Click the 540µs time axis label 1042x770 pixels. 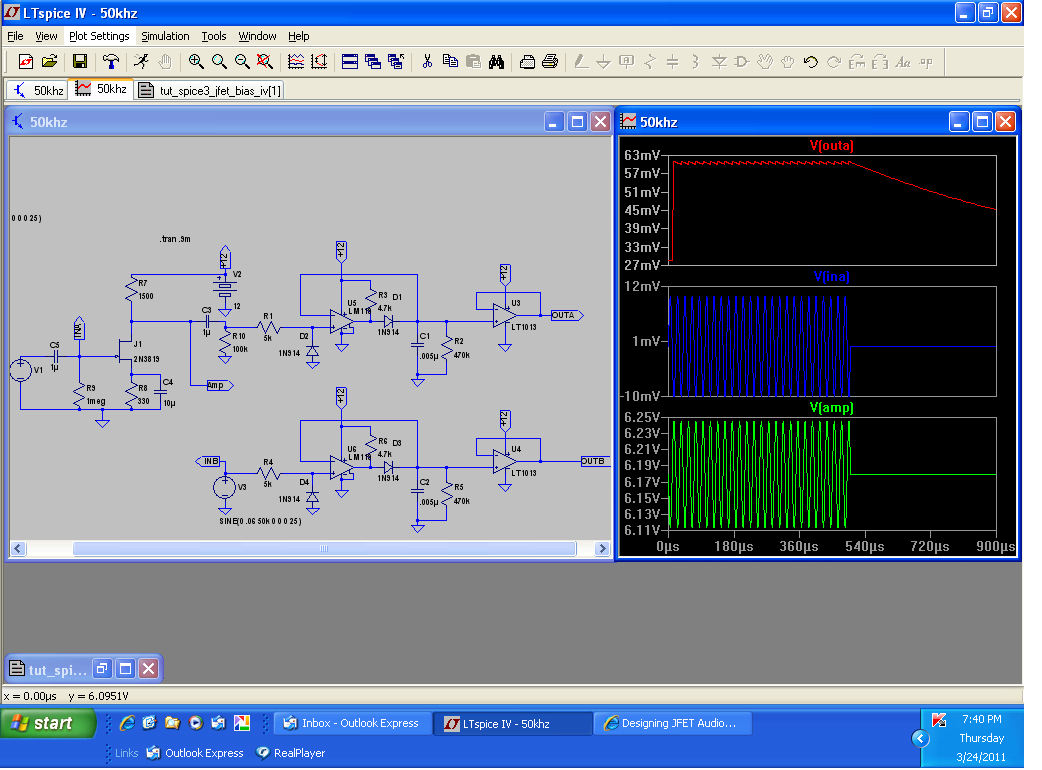[865, 546]
